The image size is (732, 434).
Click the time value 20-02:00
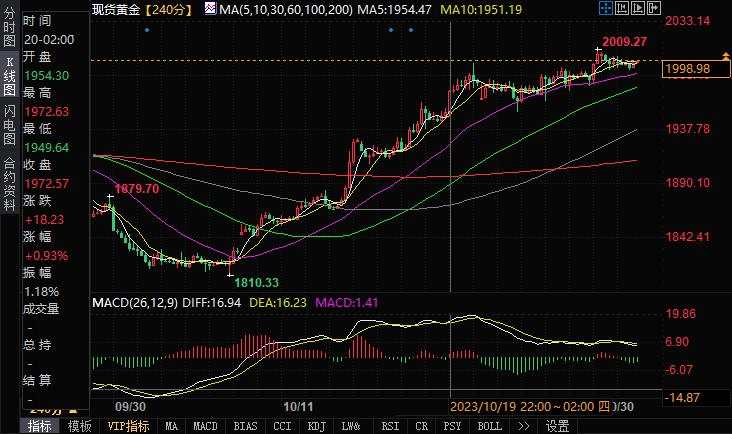point(49,40)
